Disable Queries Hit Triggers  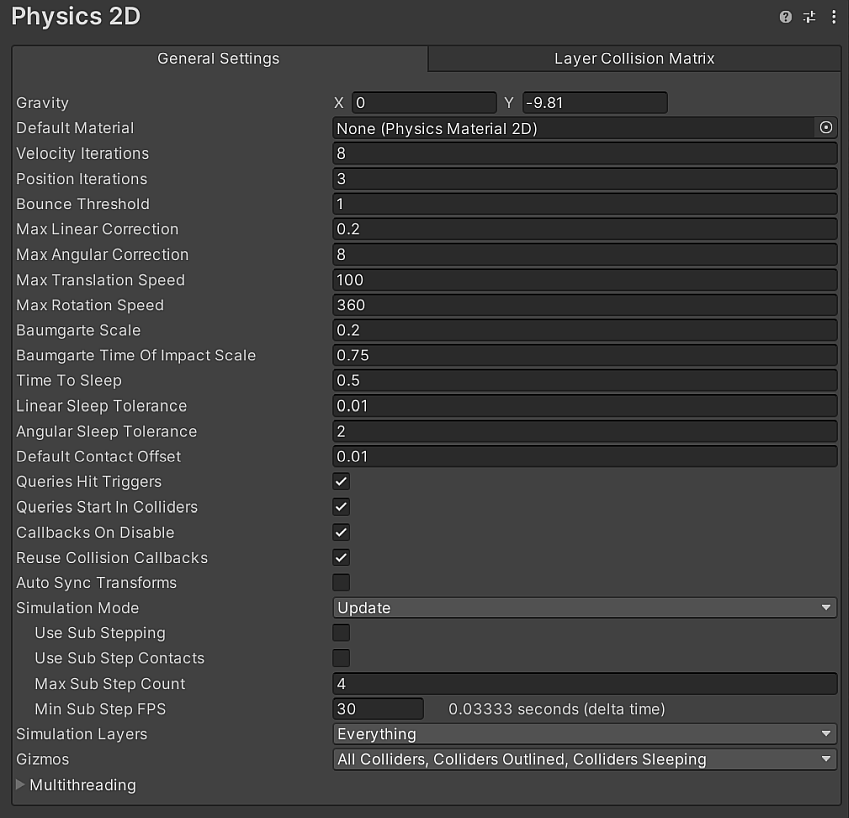340,481
